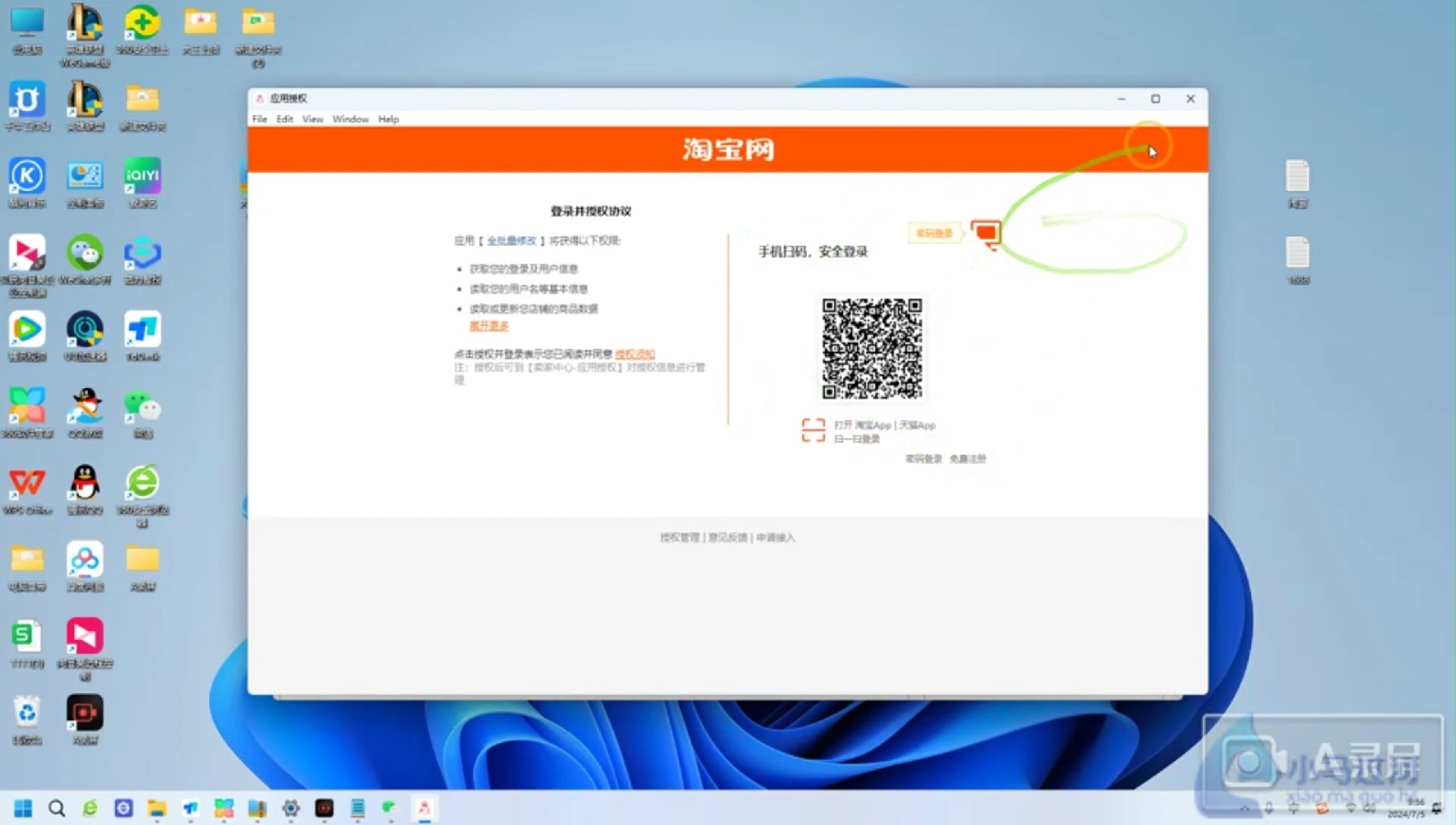Click the 登录并授权协议 heading
The image size is (1456, 825).
point(590,211)
